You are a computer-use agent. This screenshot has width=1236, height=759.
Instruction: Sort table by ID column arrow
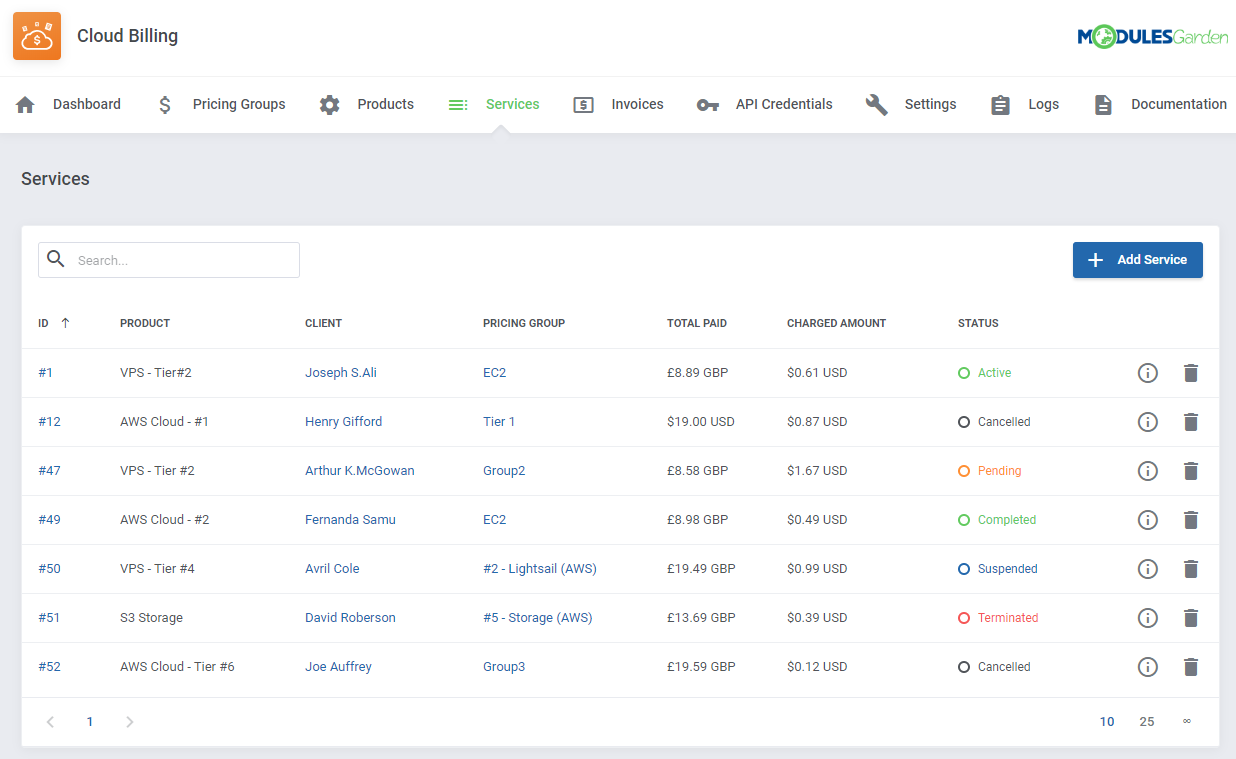pos(65,323)
